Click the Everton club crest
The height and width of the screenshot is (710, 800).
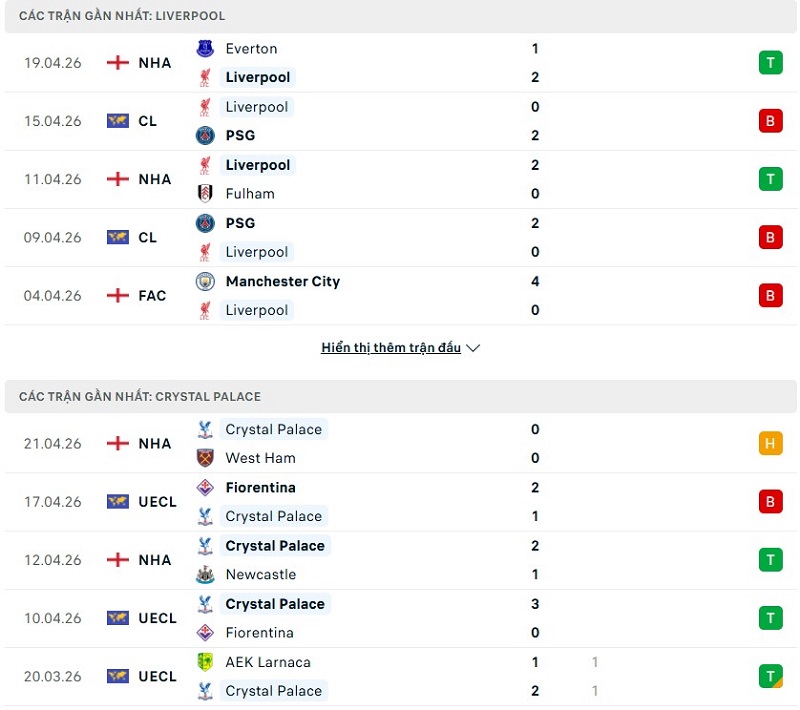click(204, 47)
